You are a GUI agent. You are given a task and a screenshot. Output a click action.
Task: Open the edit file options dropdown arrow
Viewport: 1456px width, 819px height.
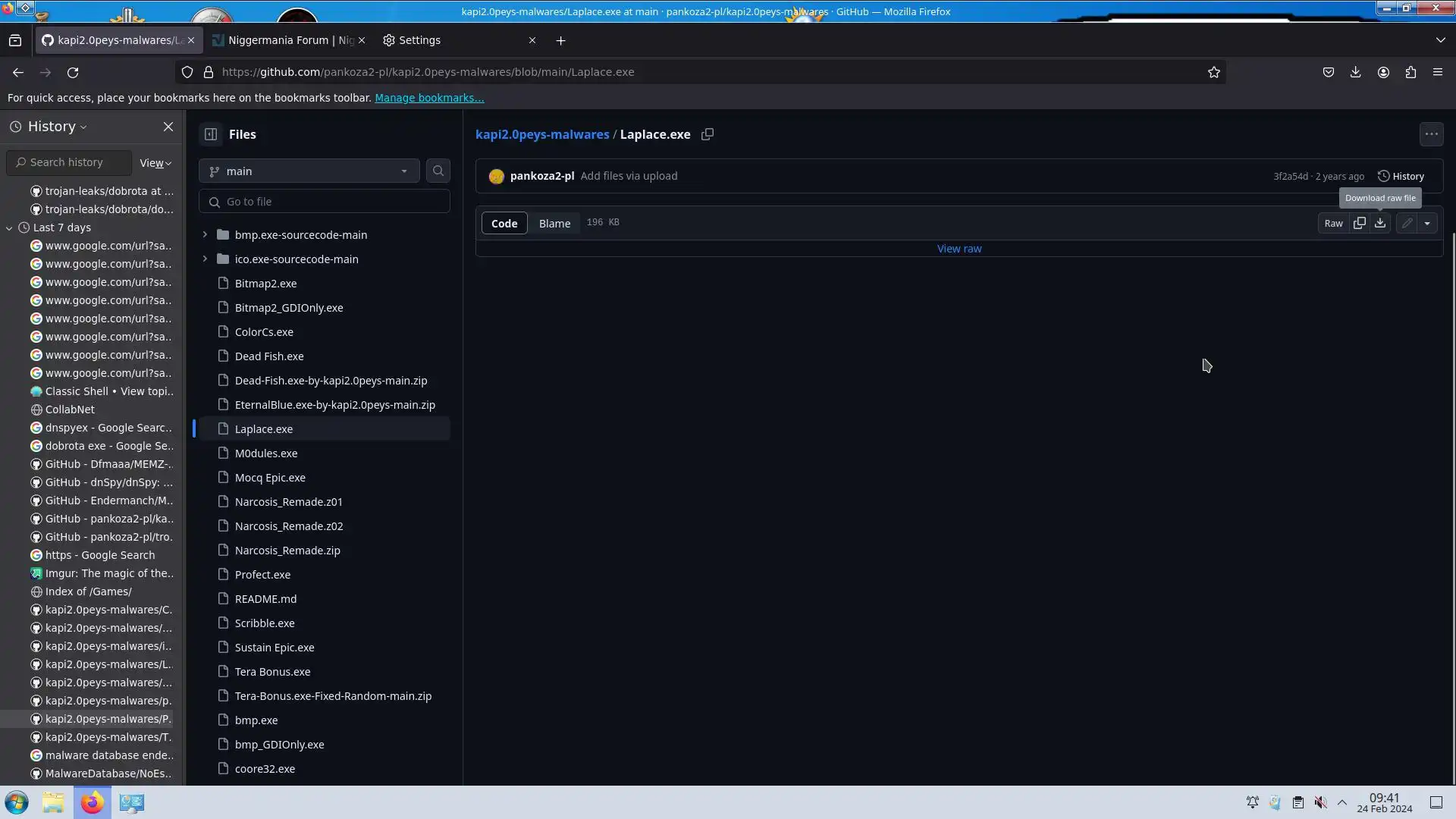click(x=1427, y=223)
